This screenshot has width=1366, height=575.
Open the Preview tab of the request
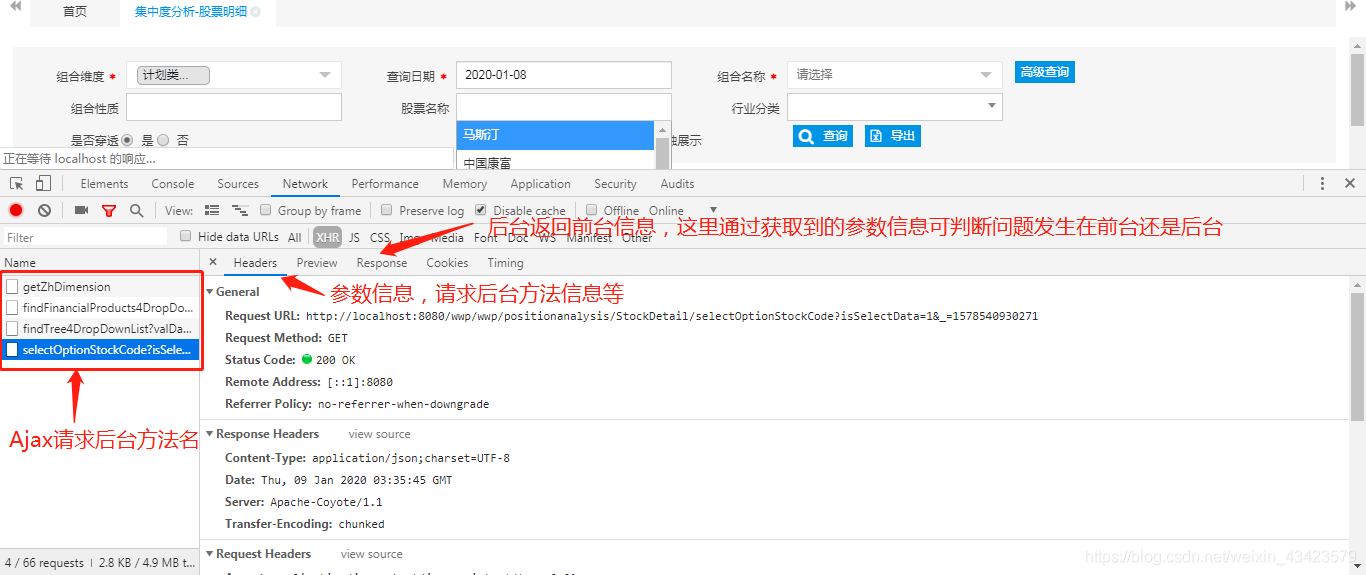[317, 263]
